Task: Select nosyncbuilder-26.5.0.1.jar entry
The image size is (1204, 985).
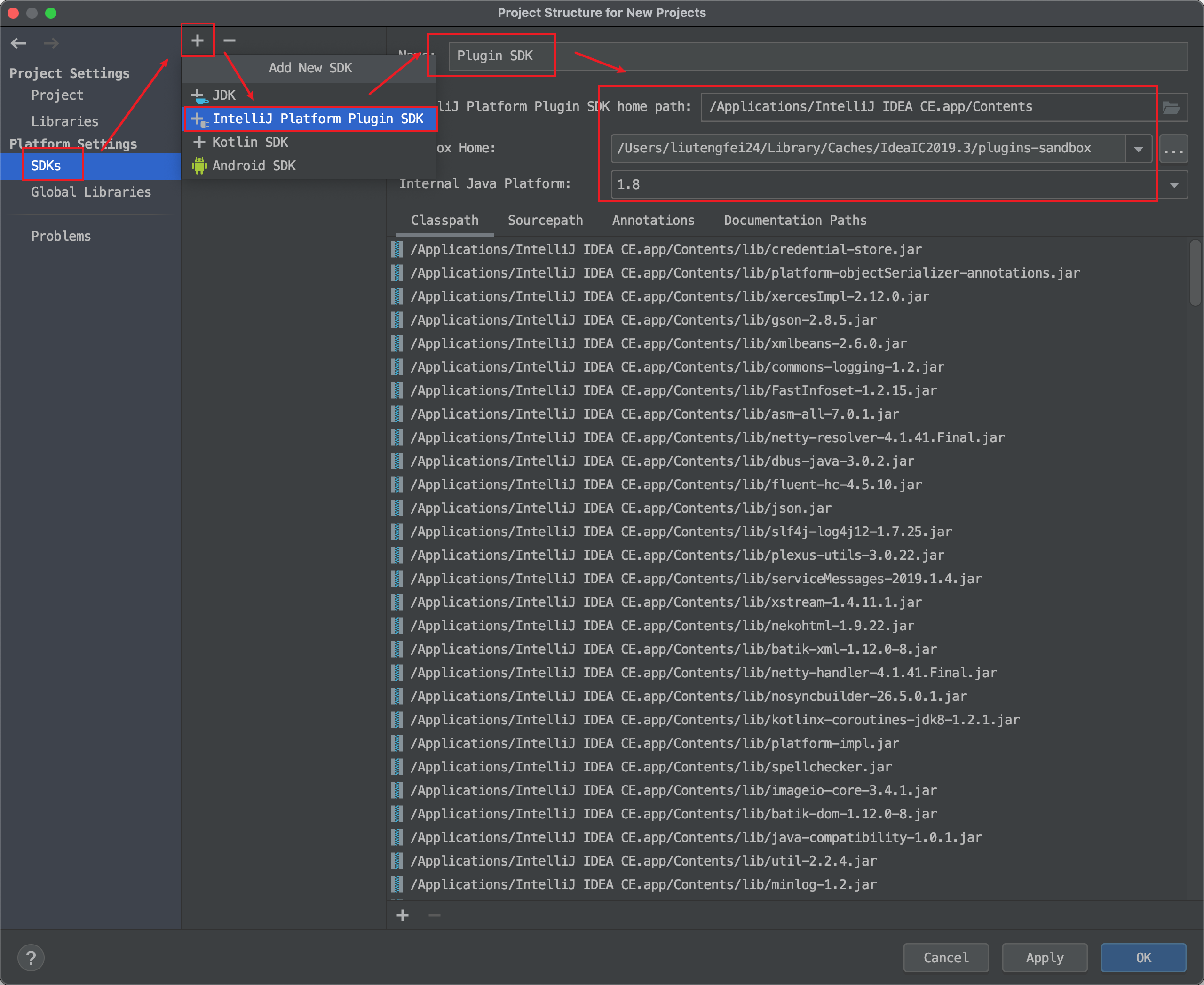Action: [x=788, y=696]
